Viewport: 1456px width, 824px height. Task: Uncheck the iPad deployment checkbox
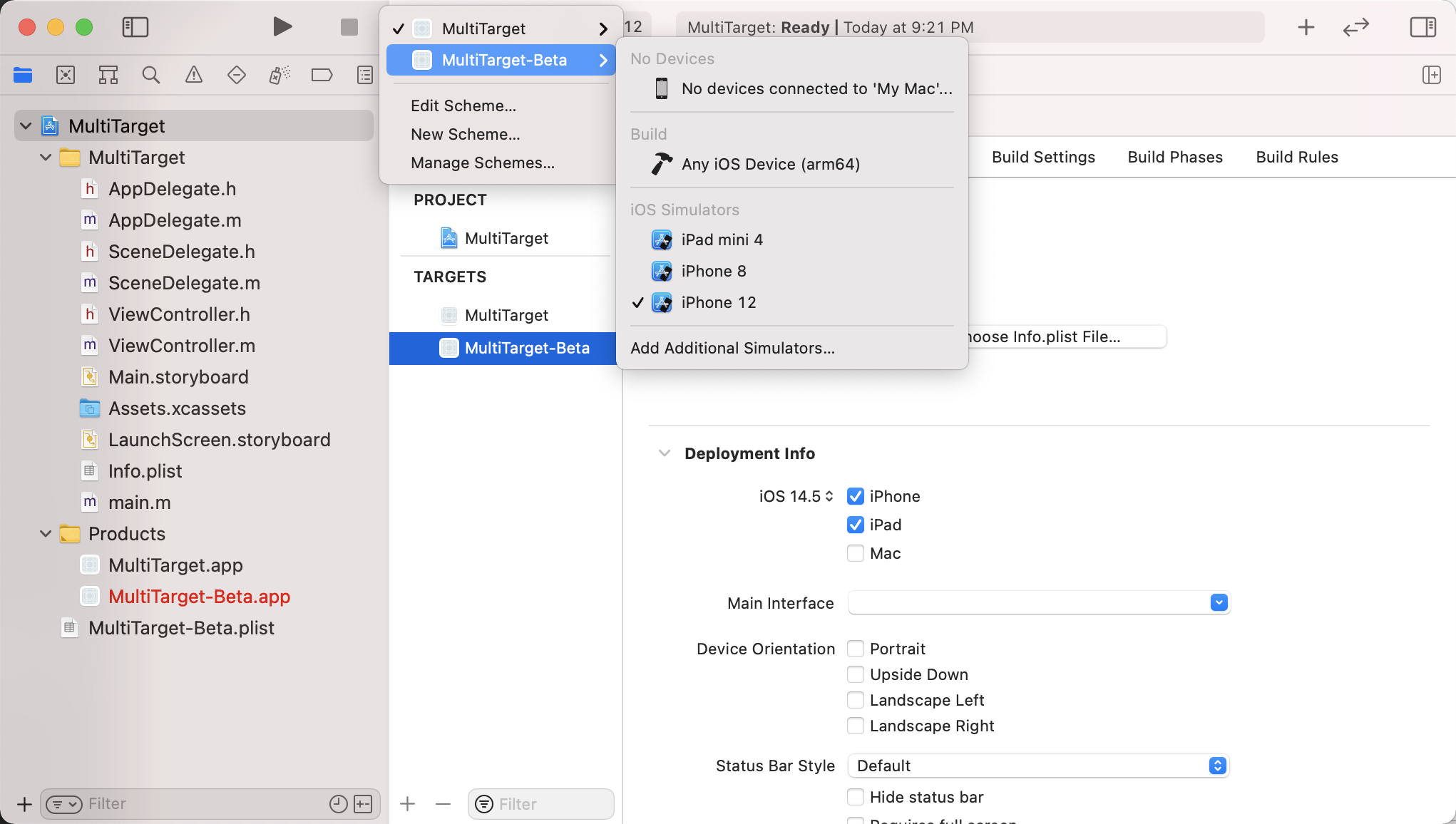point(855,525)
